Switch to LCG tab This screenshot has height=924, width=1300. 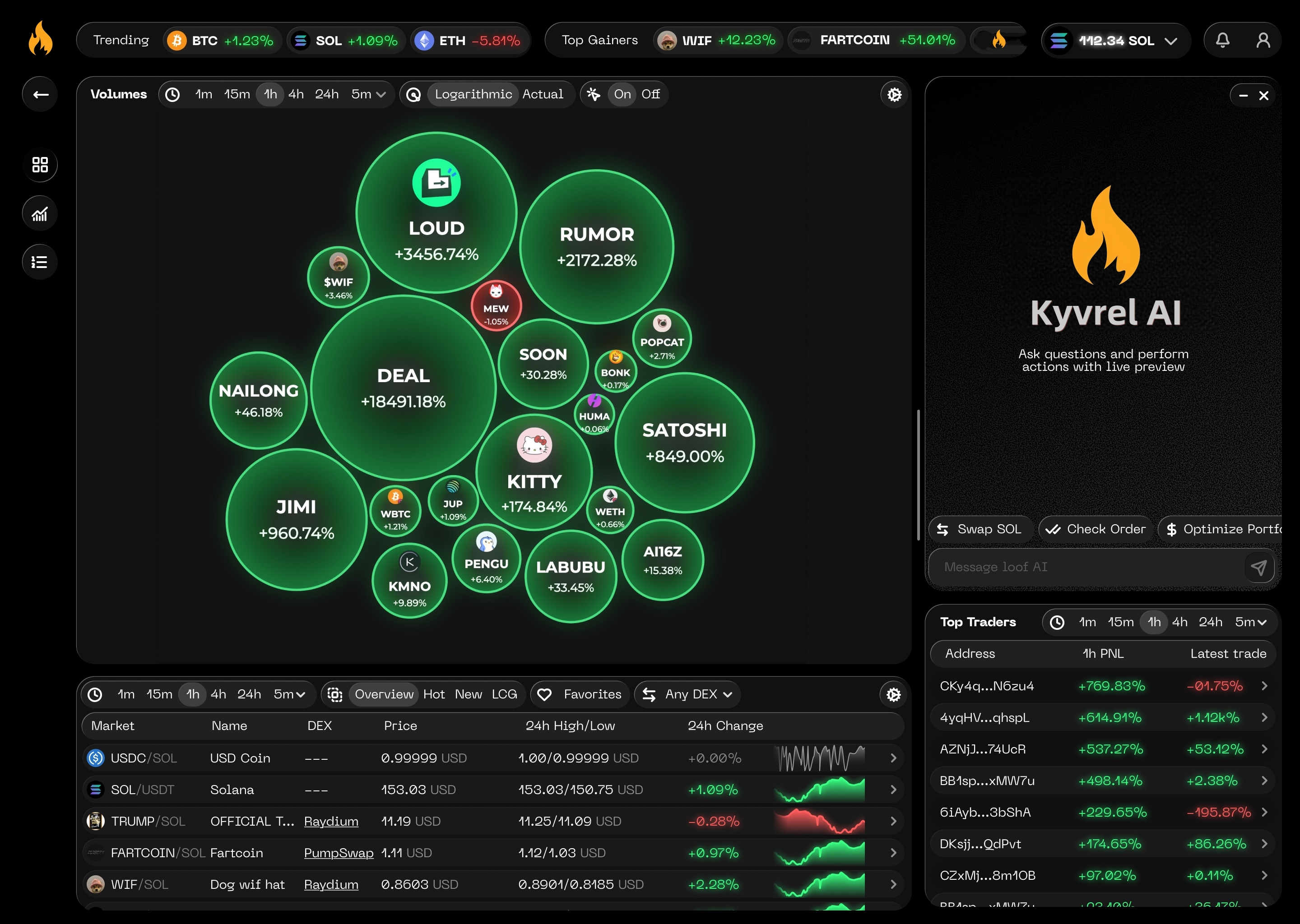(x=504, y=694)
